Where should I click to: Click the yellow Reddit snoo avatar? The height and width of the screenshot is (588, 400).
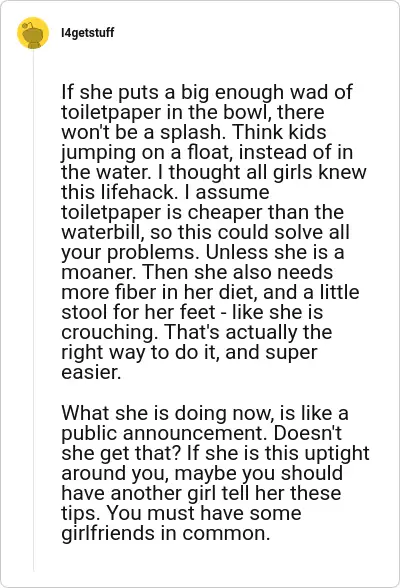(33, 33)
